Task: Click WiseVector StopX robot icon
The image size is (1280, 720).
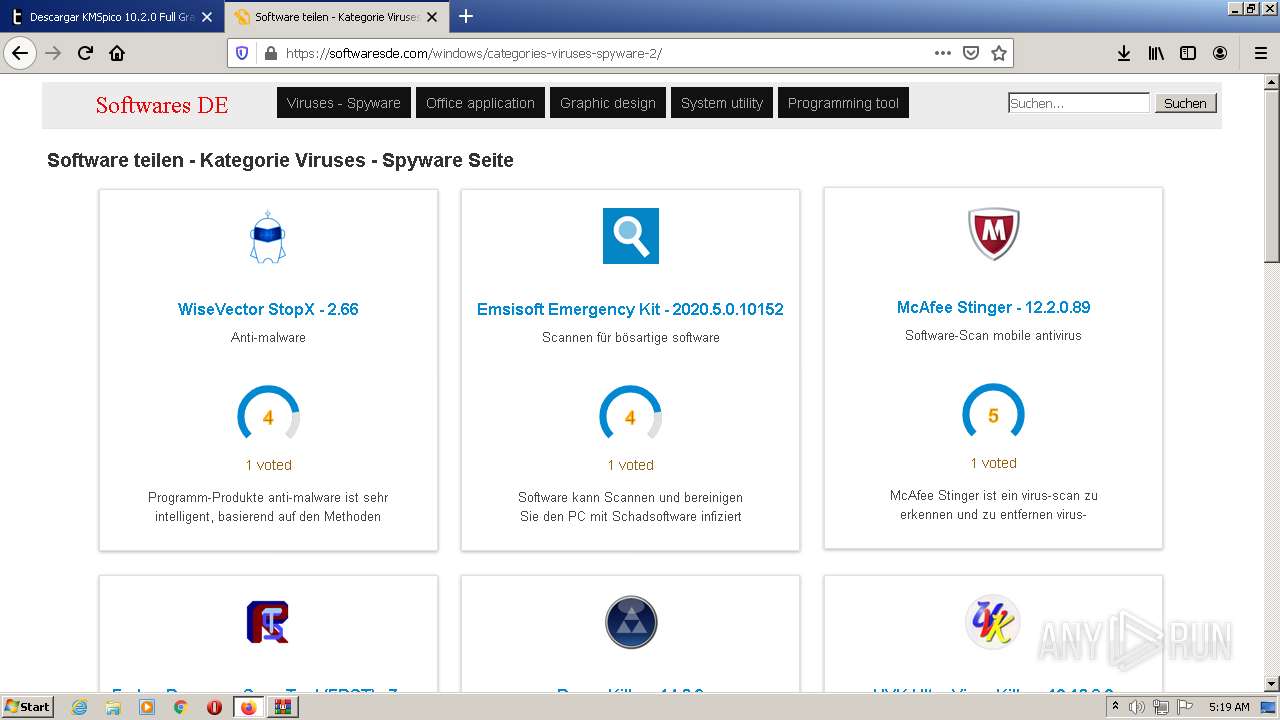Action: (x=267, y=237)
